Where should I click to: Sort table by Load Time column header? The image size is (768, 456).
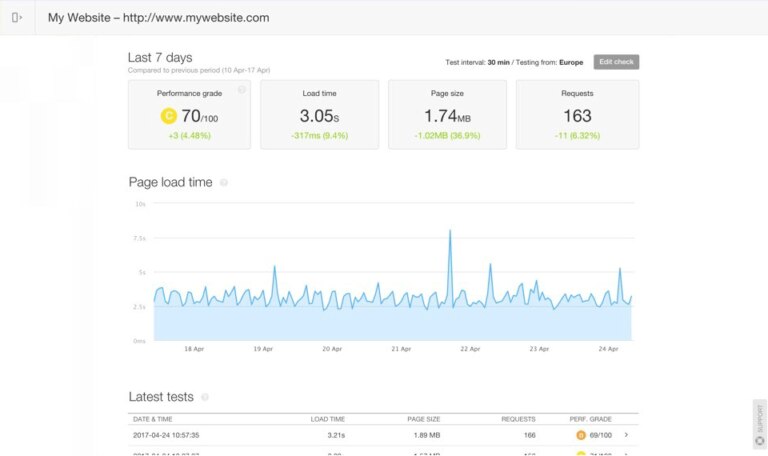point(327,419)
